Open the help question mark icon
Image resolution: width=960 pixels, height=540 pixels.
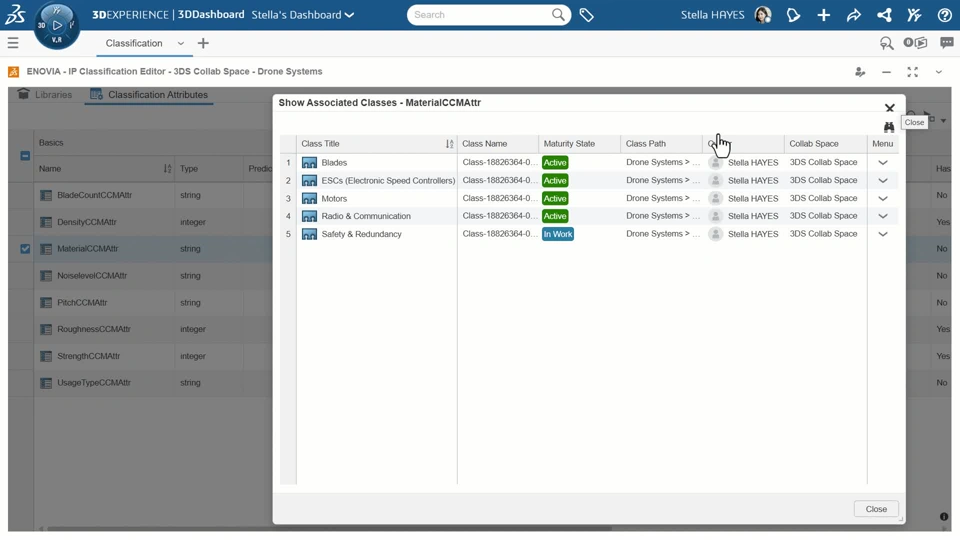coord(944,15)
